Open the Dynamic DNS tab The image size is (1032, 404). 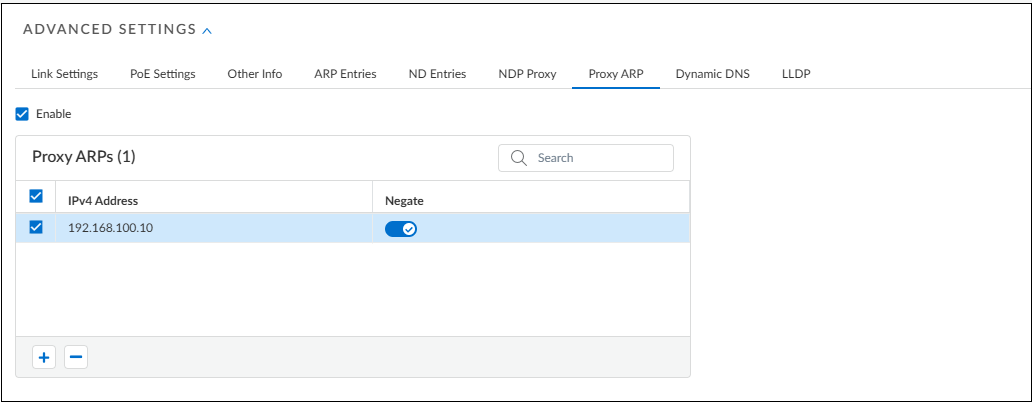712,74
